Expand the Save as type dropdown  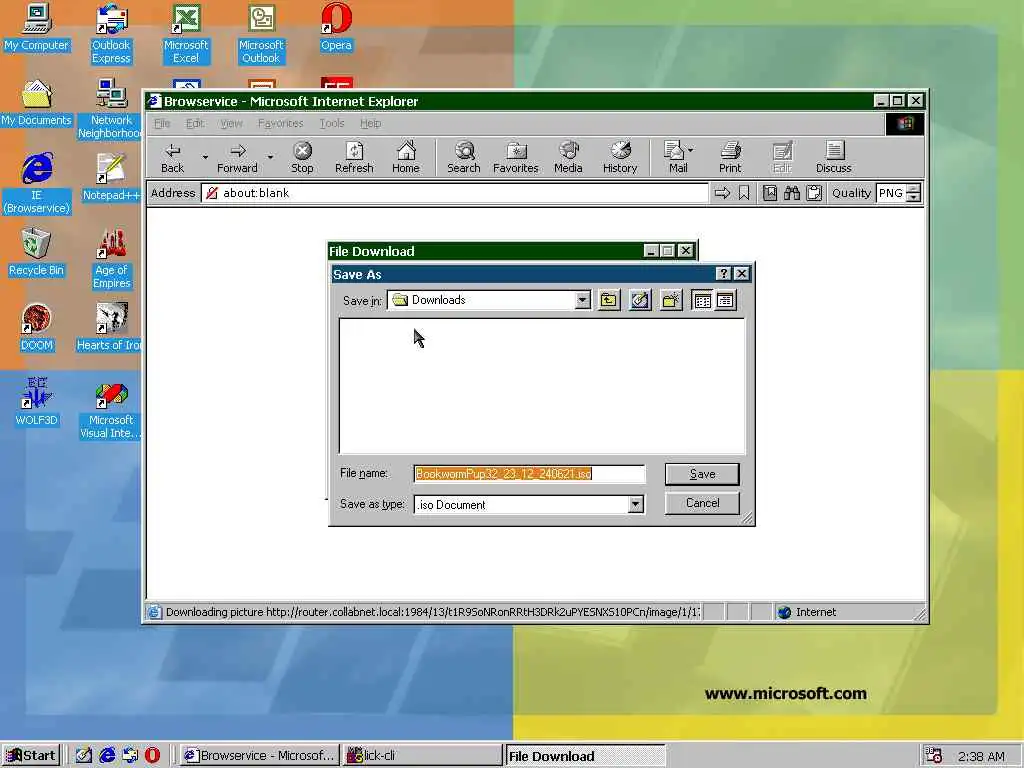635,504
